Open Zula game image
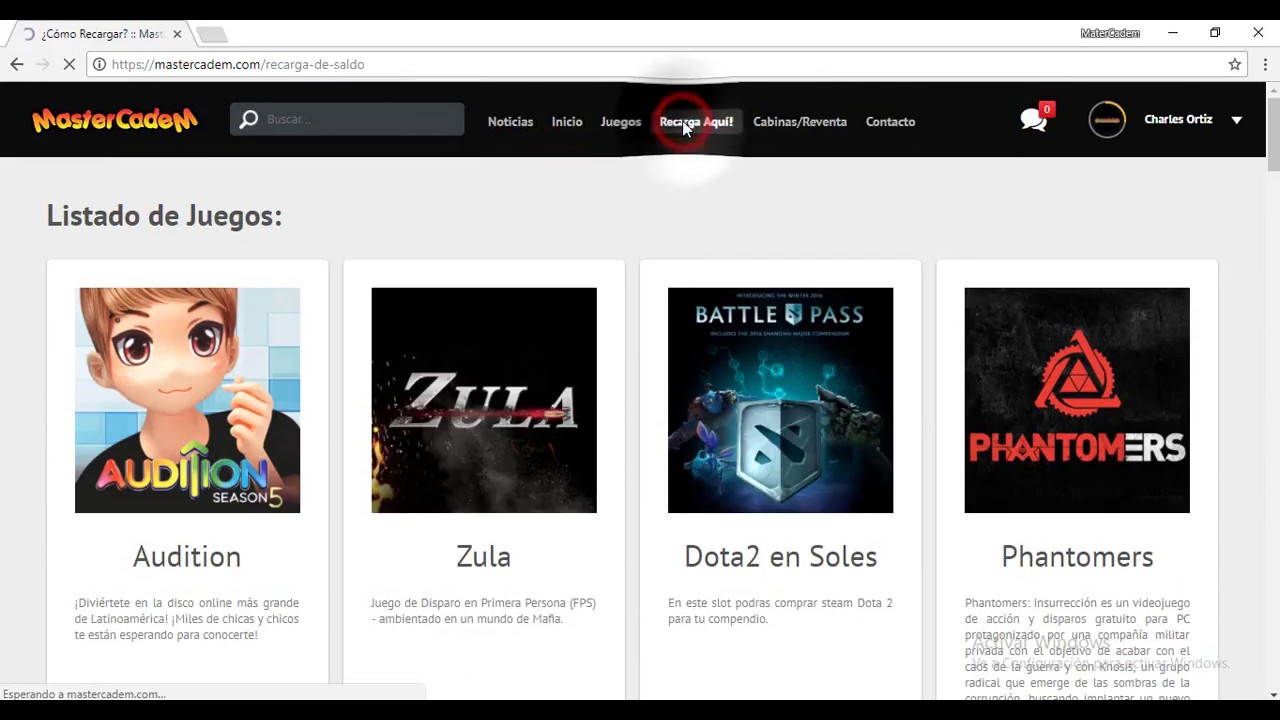This screenshot has height=720, width=1280. tap(484, 400)
